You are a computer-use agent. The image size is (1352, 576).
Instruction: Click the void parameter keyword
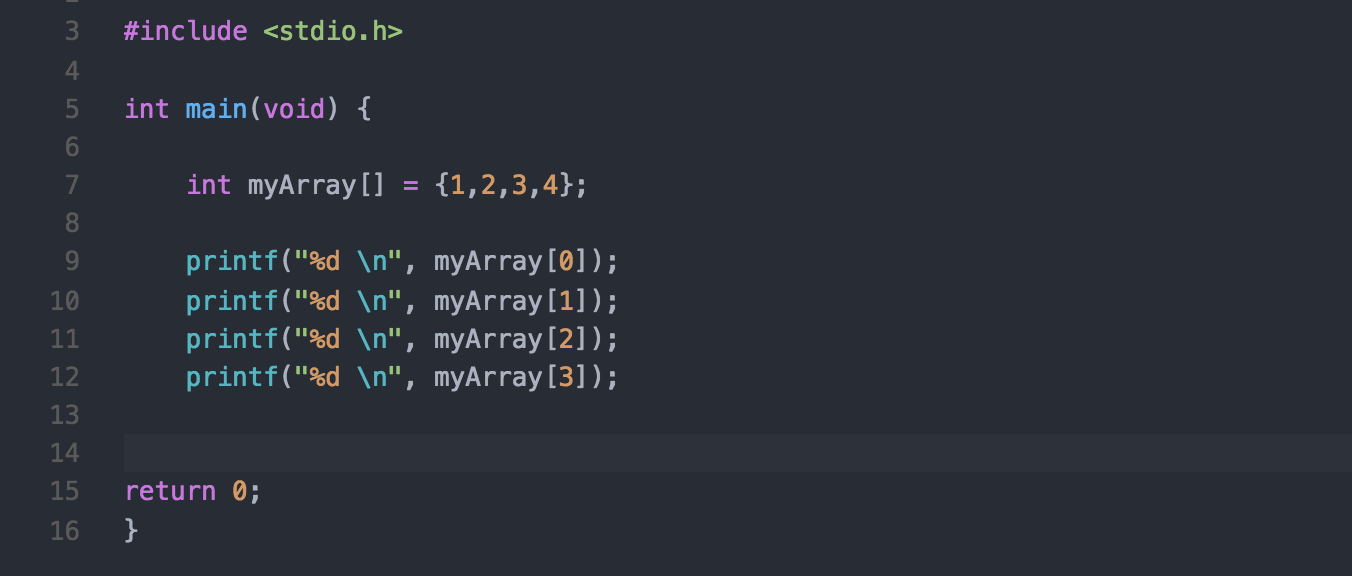tap(294, 108)
